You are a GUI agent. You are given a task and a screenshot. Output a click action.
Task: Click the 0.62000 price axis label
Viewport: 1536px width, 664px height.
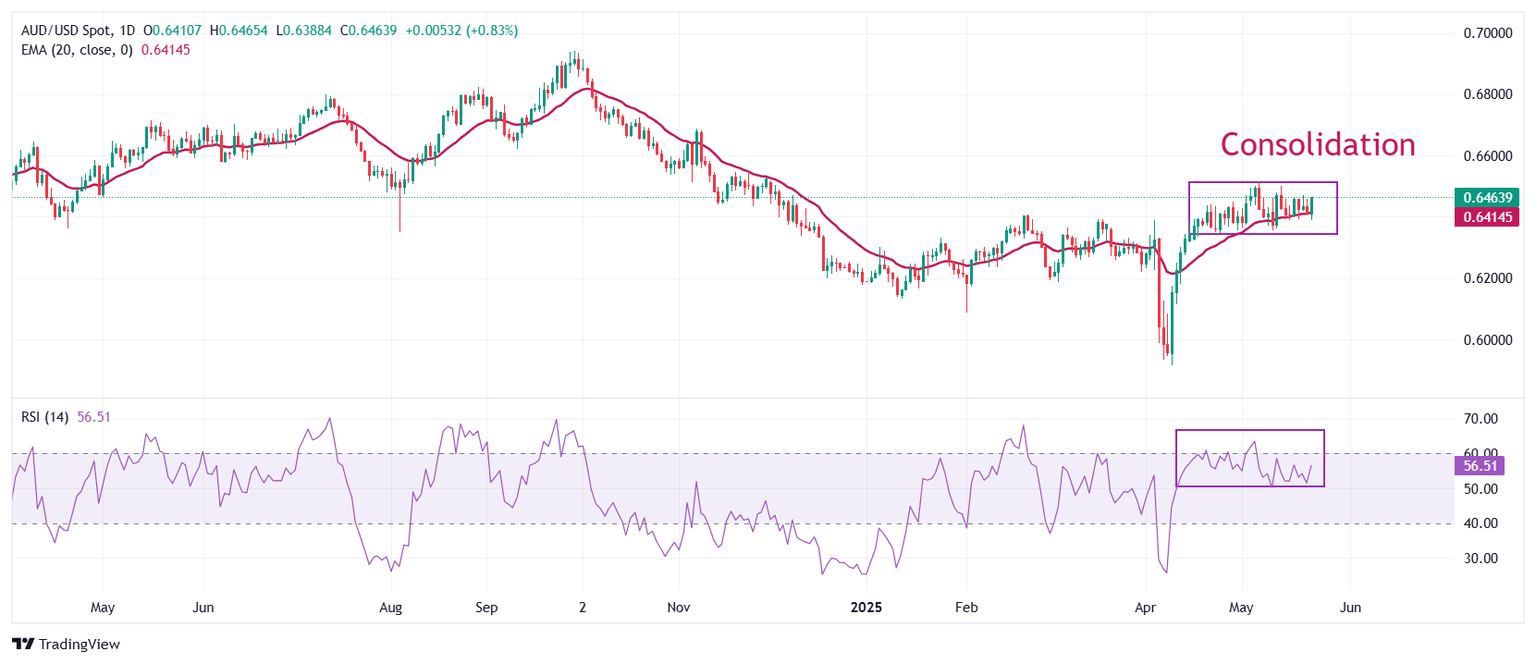coord(1486,278)
